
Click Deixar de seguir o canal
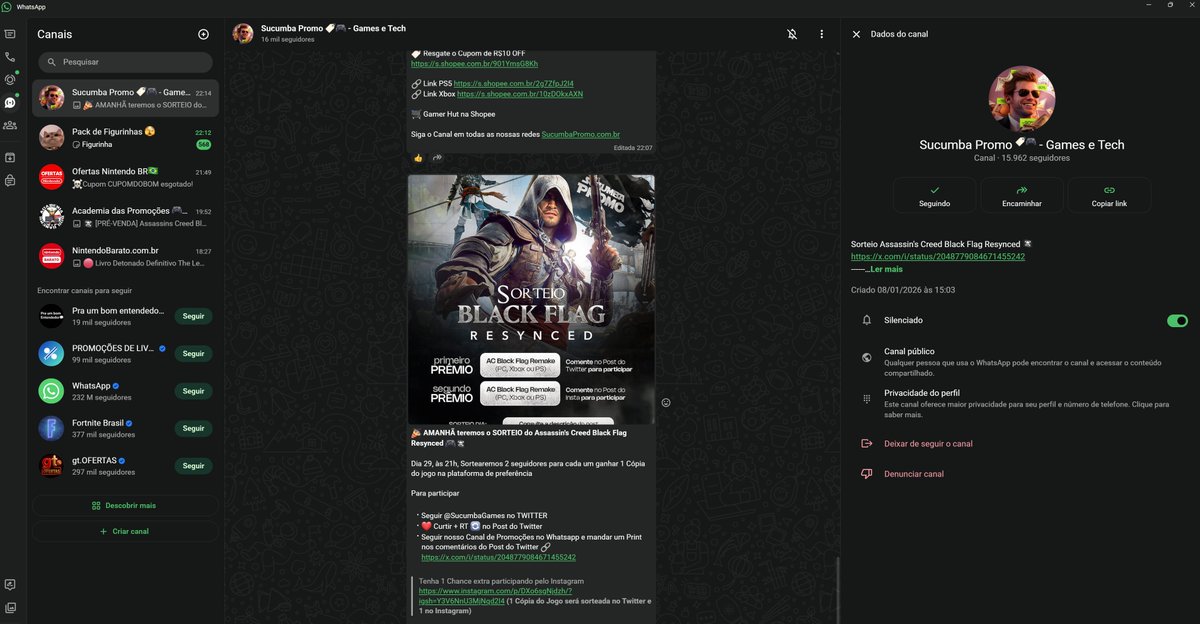click(x=928, y=444)
